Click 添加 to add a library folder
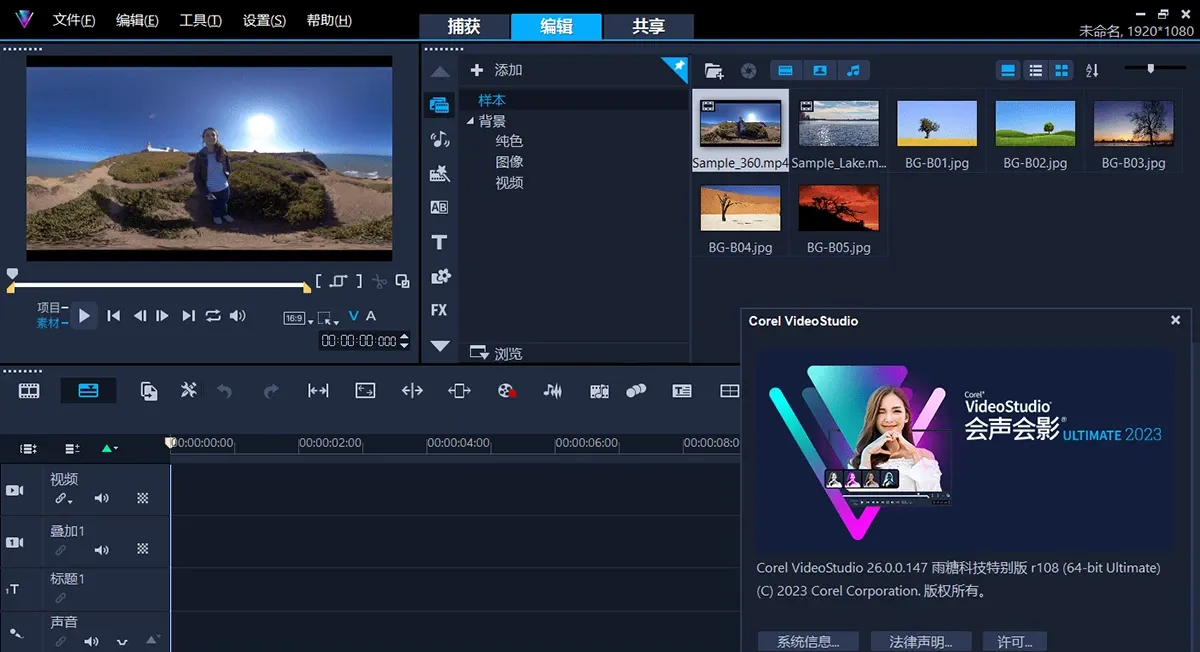1200x652 pixels. 497,70
